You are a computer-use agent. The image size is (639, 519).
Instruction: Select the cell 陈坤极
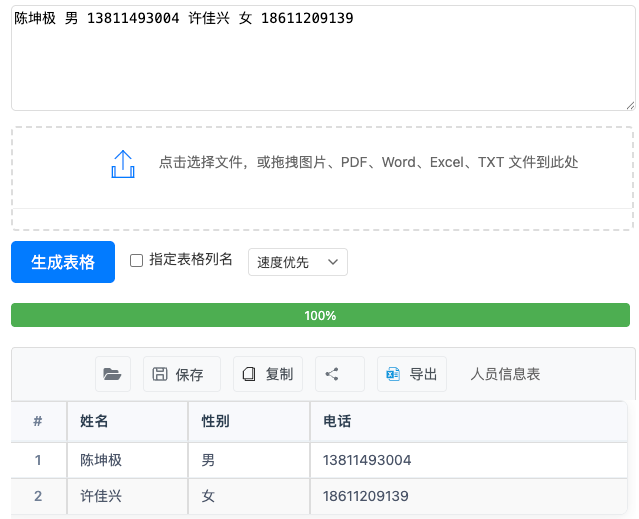click(x=128, y=460)
